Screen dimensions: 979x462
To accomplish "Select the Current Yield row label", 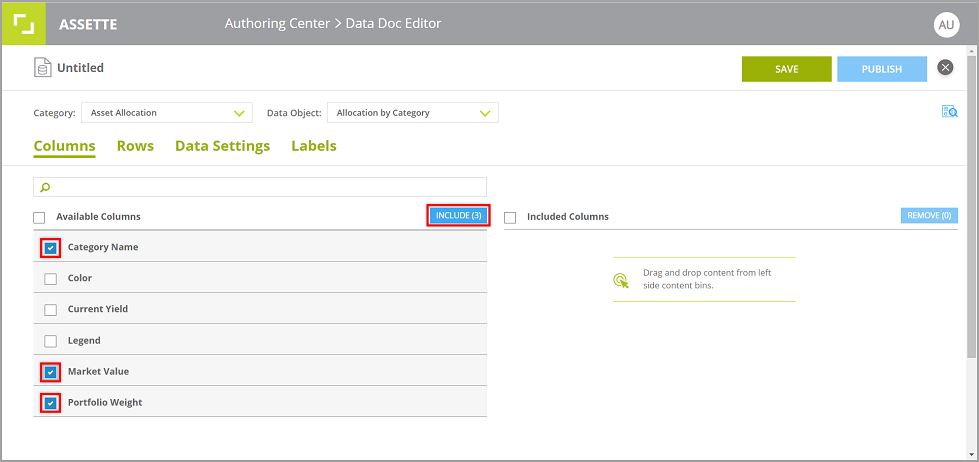I will click(98, 309).
